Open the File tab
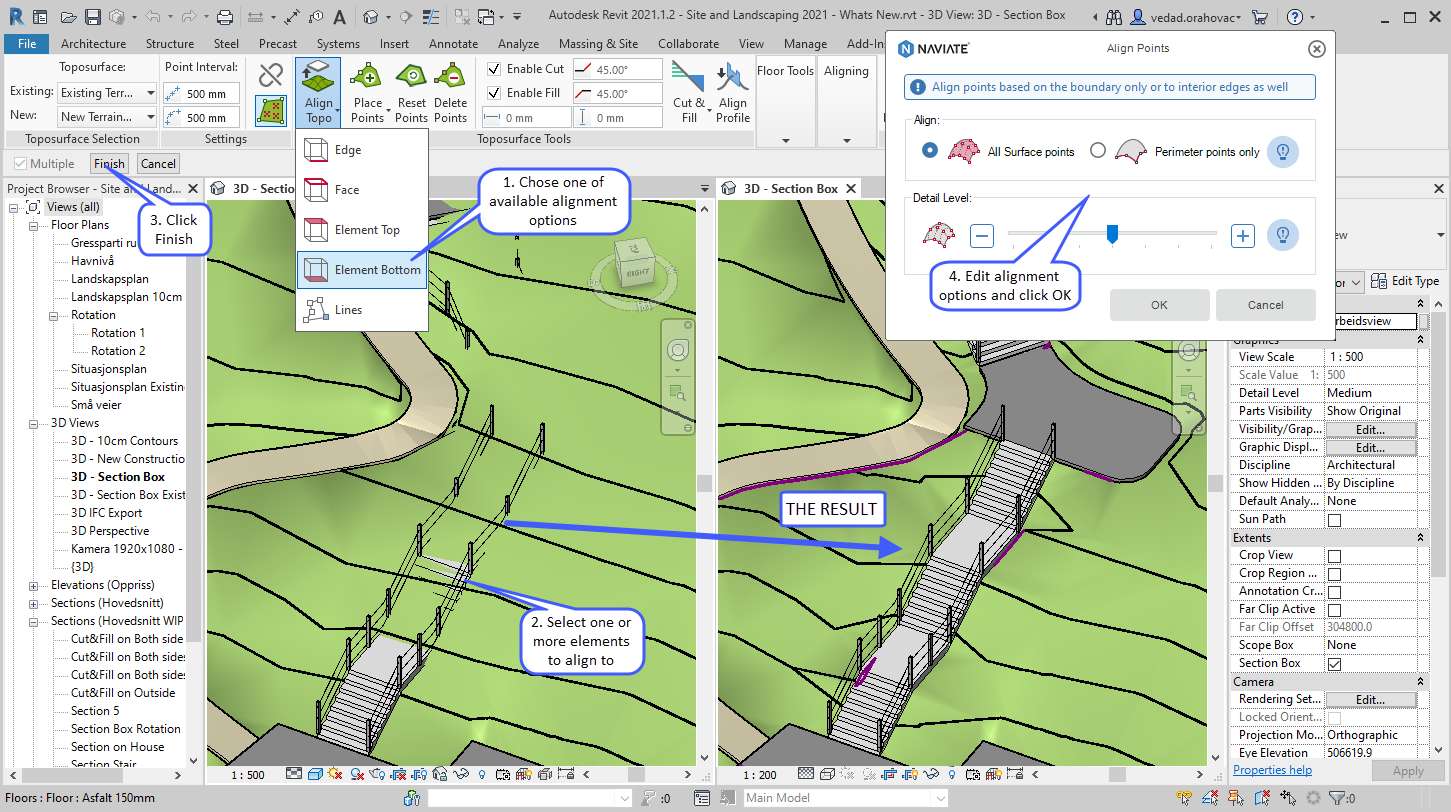 coord(27,44)
